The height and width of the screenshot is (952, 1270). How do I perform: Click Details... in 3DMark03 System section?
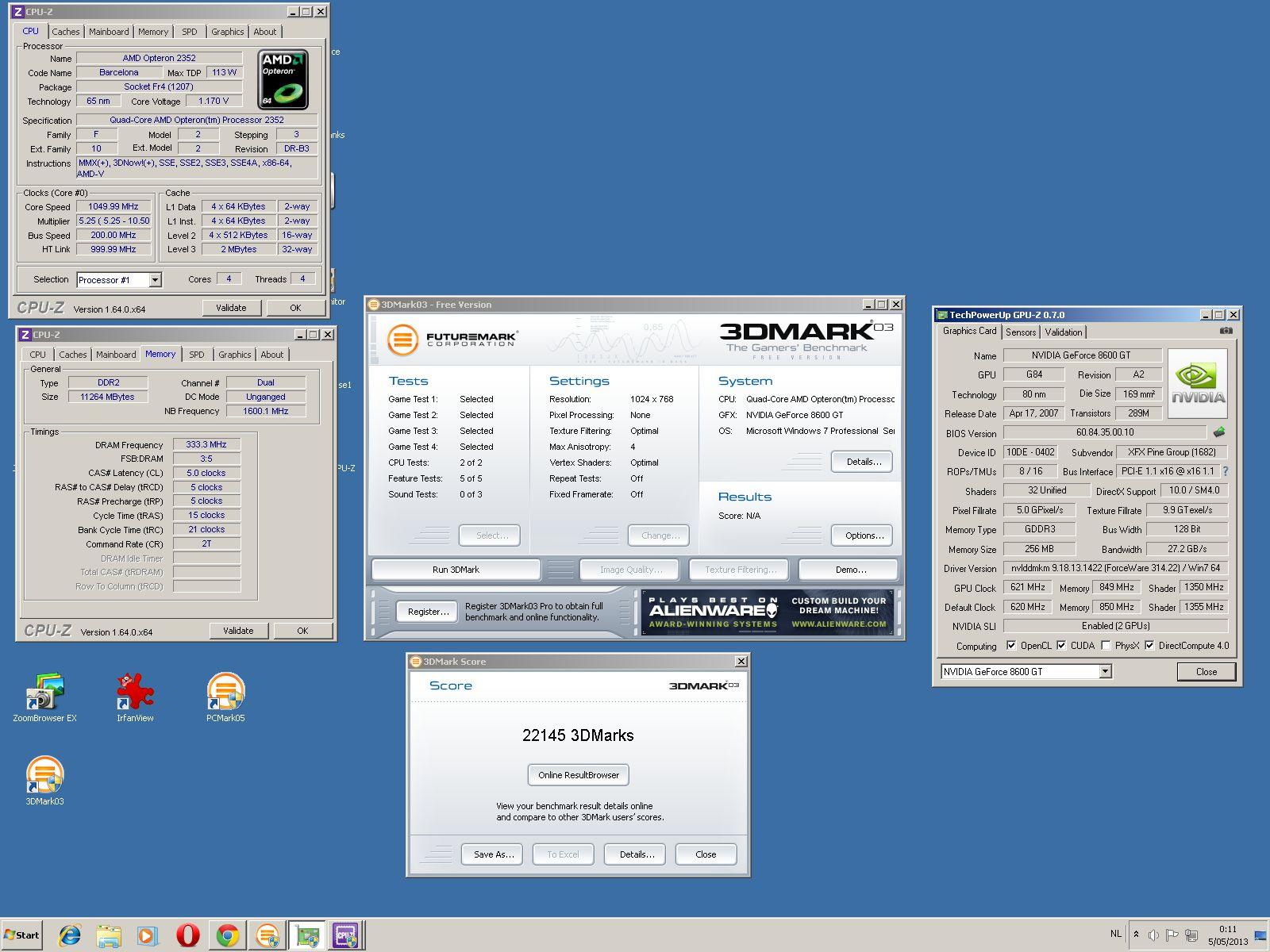point(864,462)
